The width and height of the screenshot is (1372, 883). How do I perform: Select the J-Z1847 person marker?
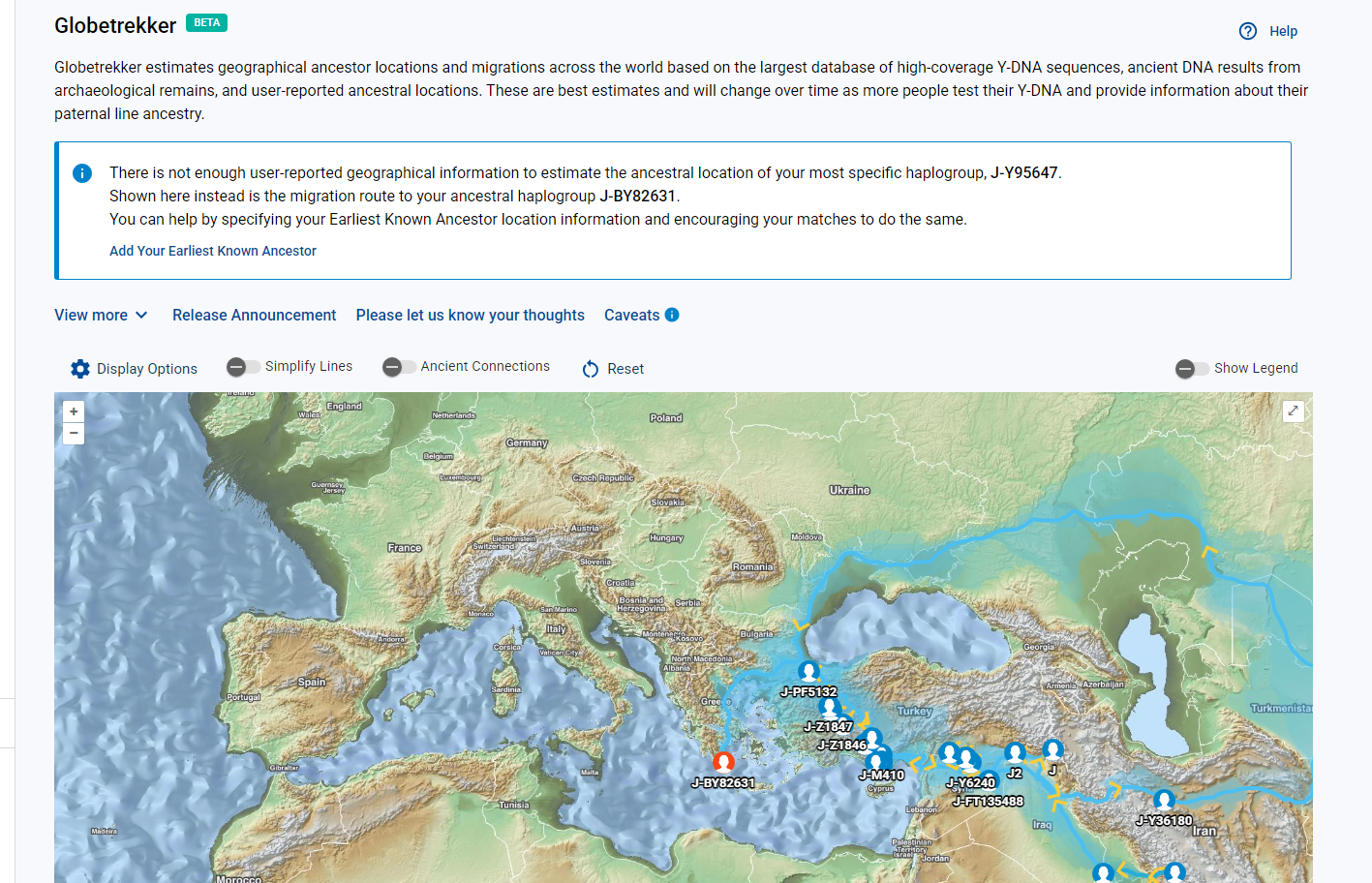[x=830, y=707]
